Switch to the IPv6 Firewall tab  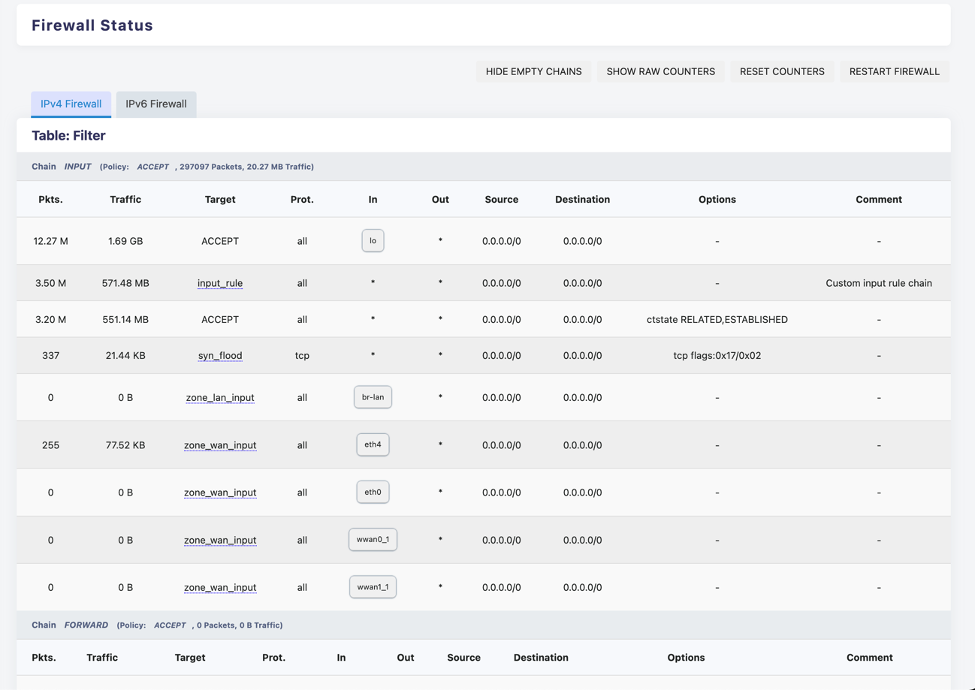[155, 104]
